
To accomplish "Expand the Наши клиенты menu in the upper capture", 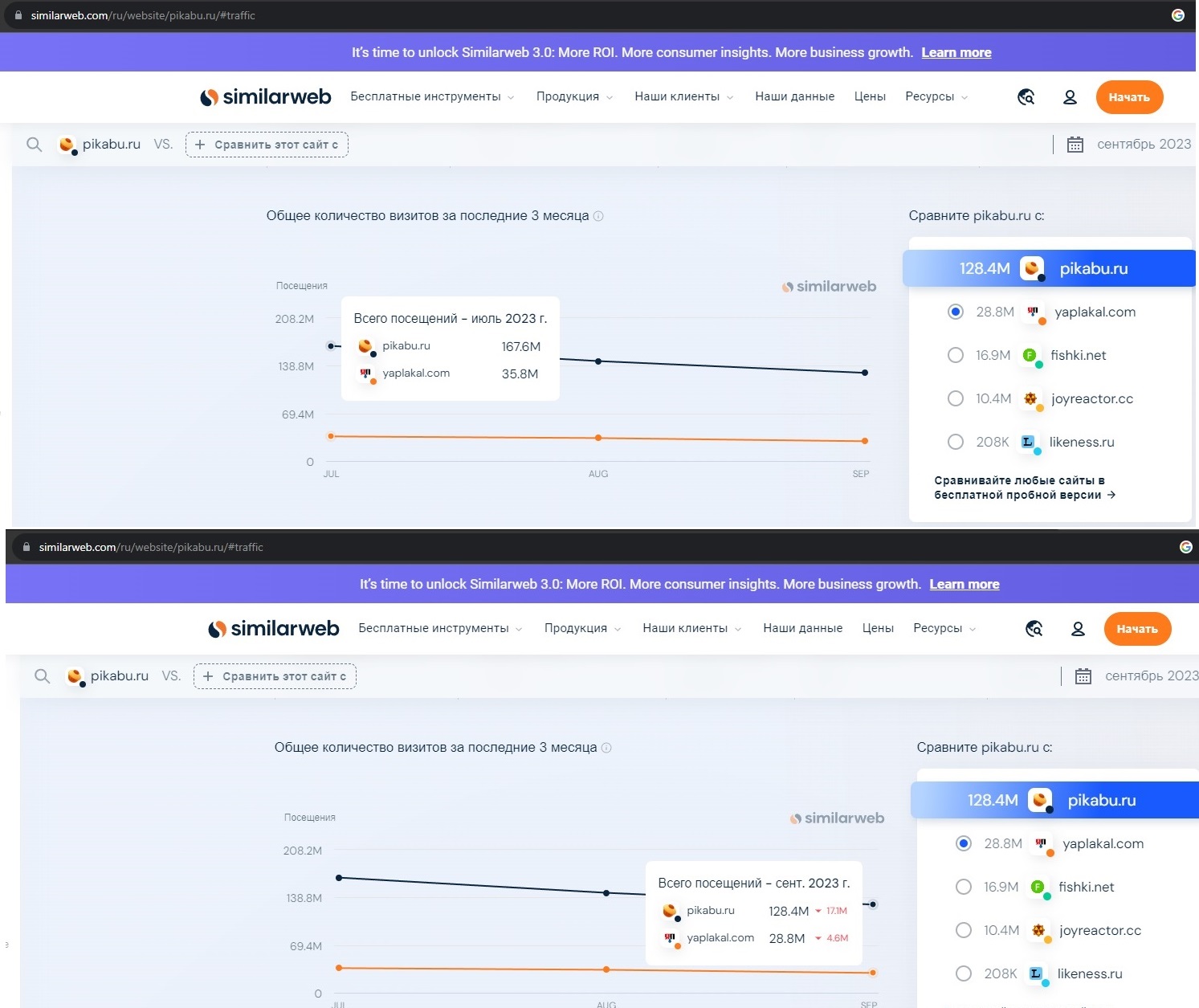I will click(684, 96).
